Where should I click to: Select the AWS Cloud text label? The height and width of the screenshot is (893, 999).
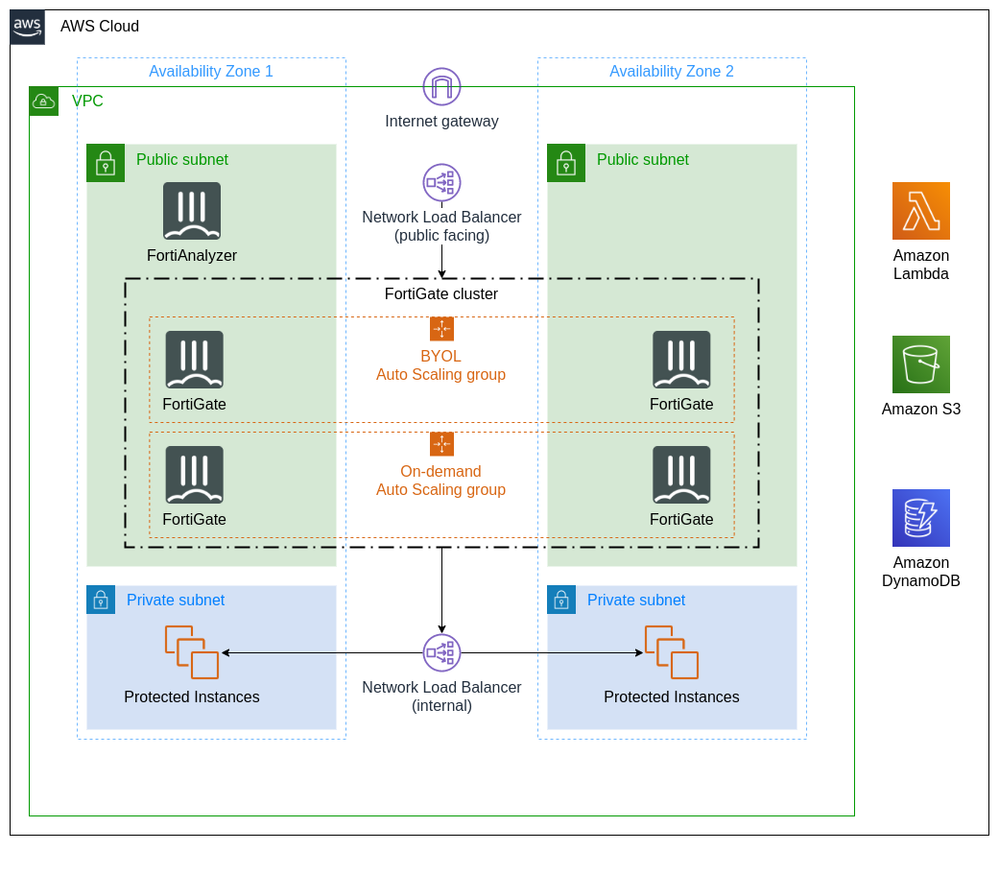(99, 26)
